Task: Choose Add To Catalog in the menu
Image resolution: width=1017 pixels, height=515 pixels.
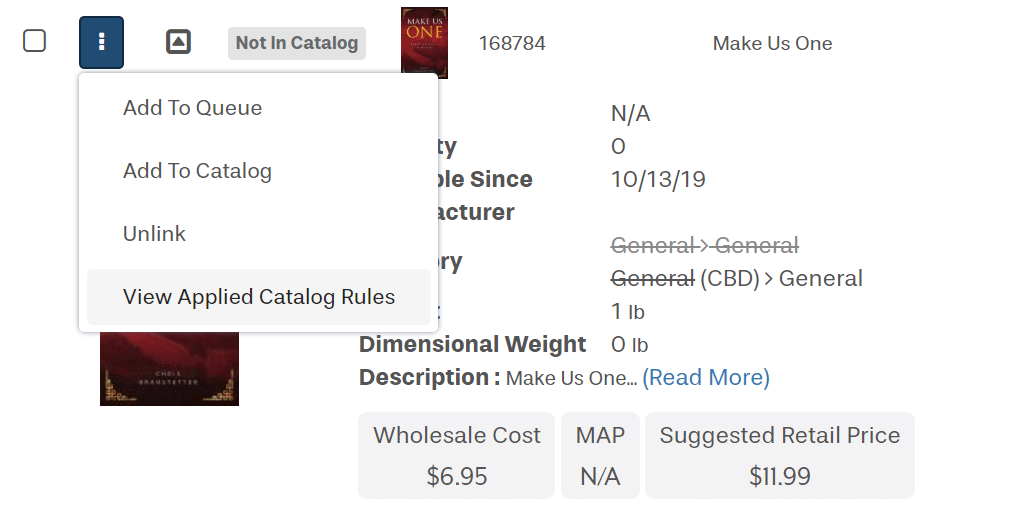Action: click(x=197, y=171)
